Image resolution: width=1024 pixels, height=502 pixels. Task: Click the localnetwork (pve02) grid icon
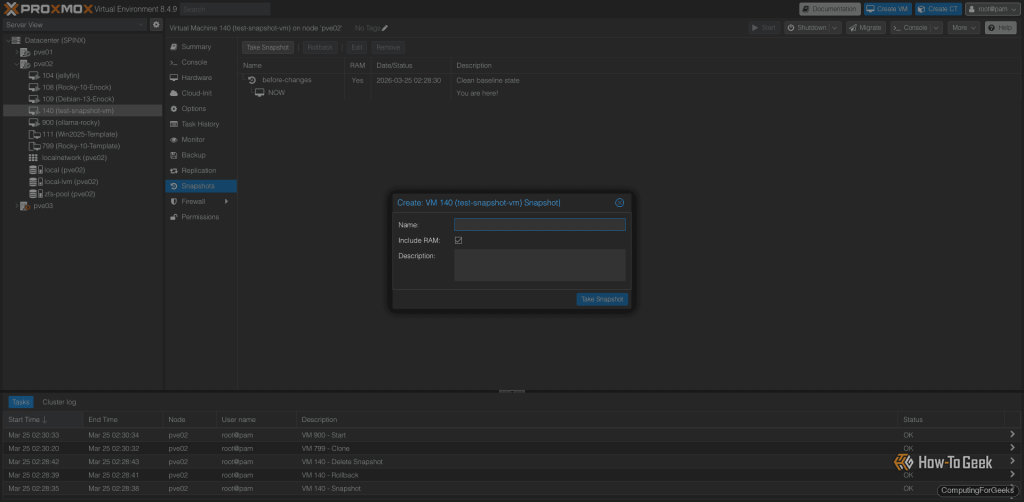[33, 158]
